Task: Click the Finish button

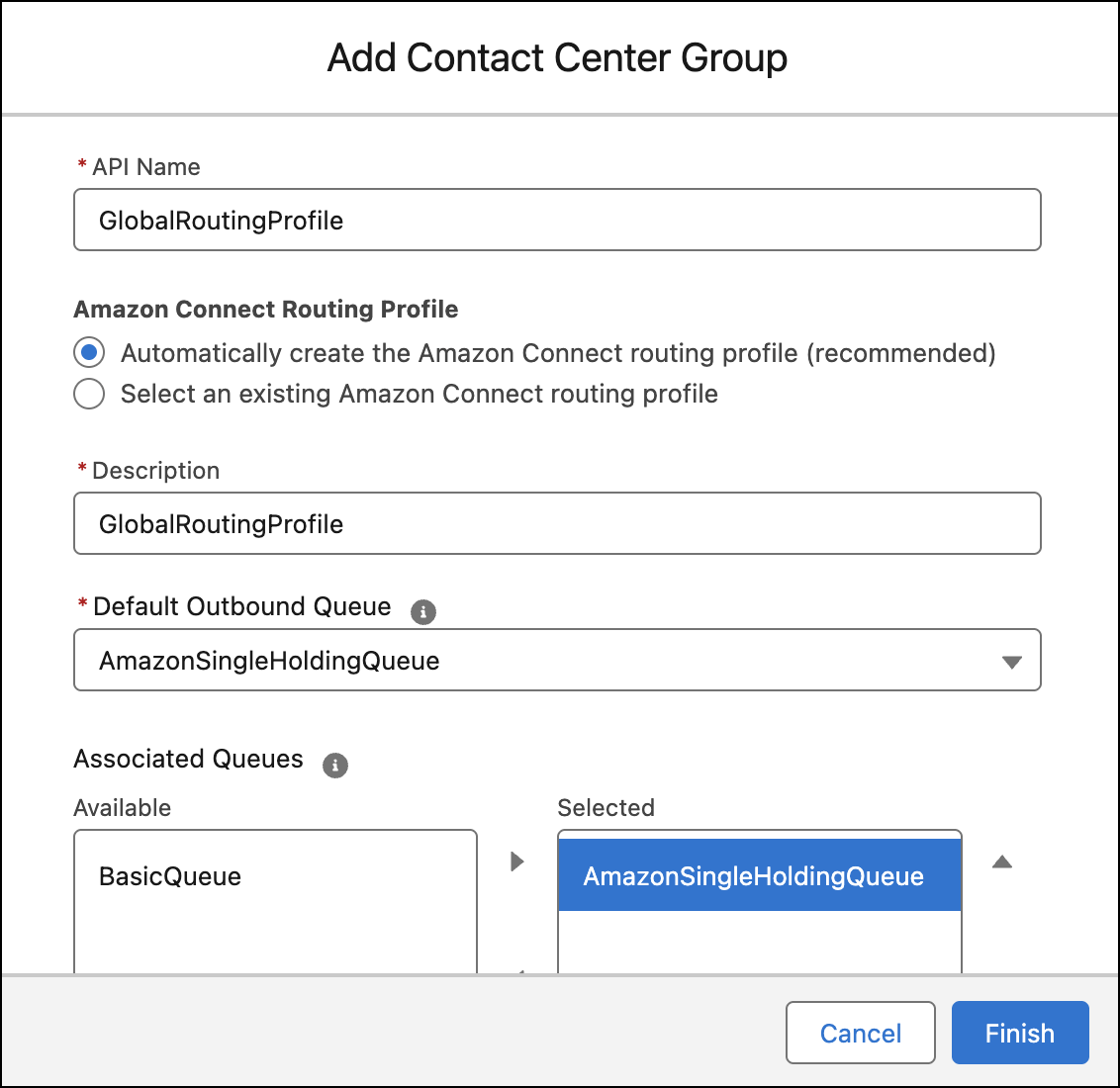Action: coord(1020,1033)
